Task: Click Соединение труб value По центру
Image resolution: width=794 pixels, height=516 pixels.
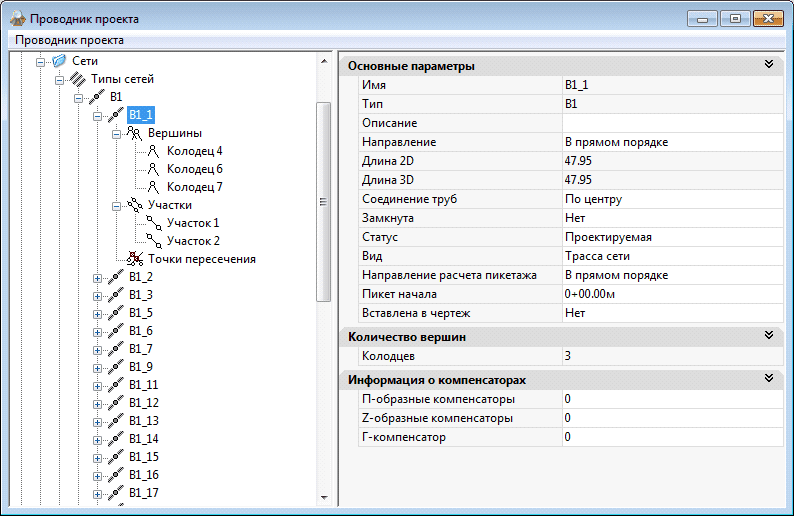Action: point(672,199)
